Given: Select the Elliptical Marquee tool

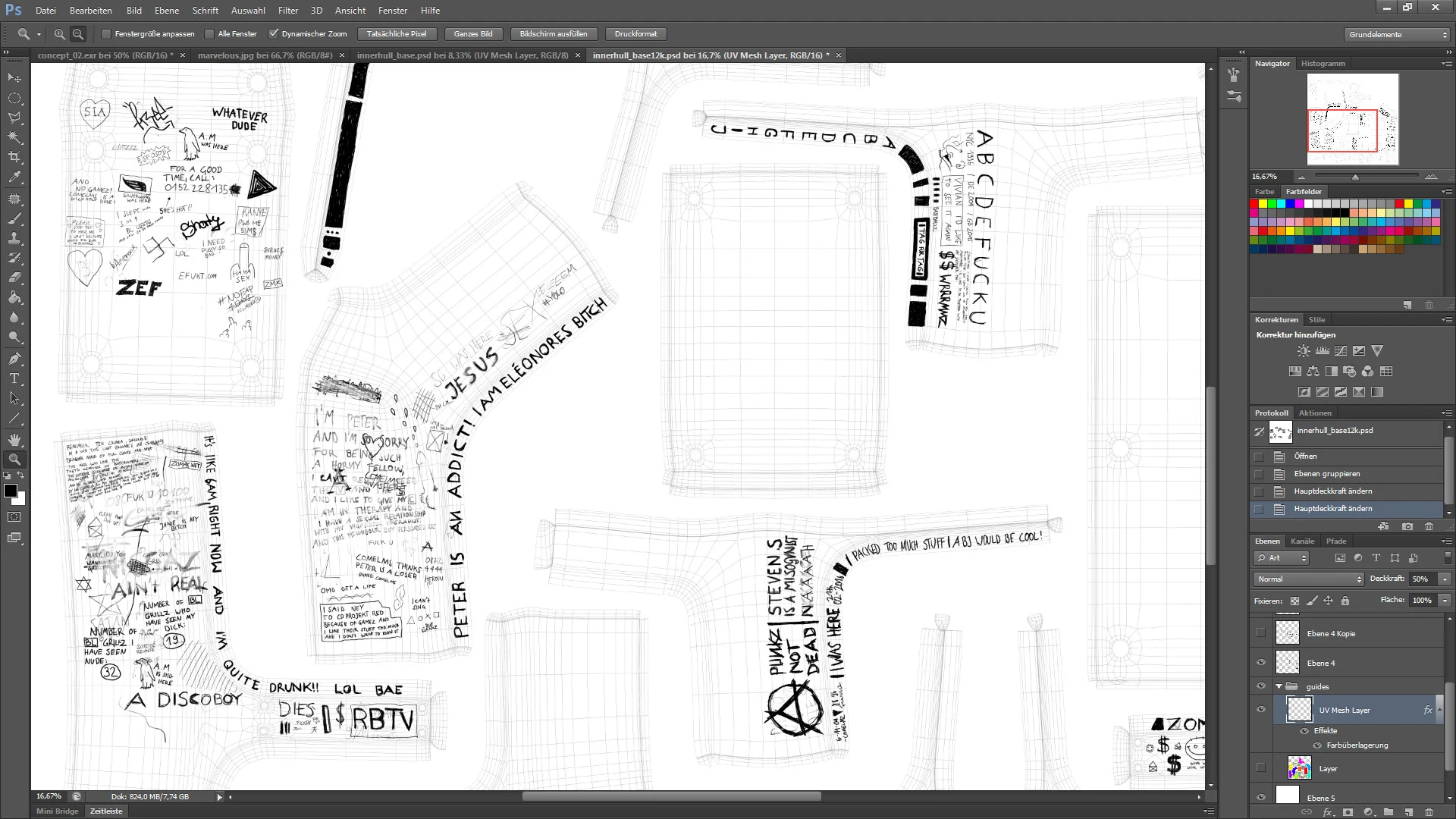Looking at the screenshot, I should coord(14,98).
